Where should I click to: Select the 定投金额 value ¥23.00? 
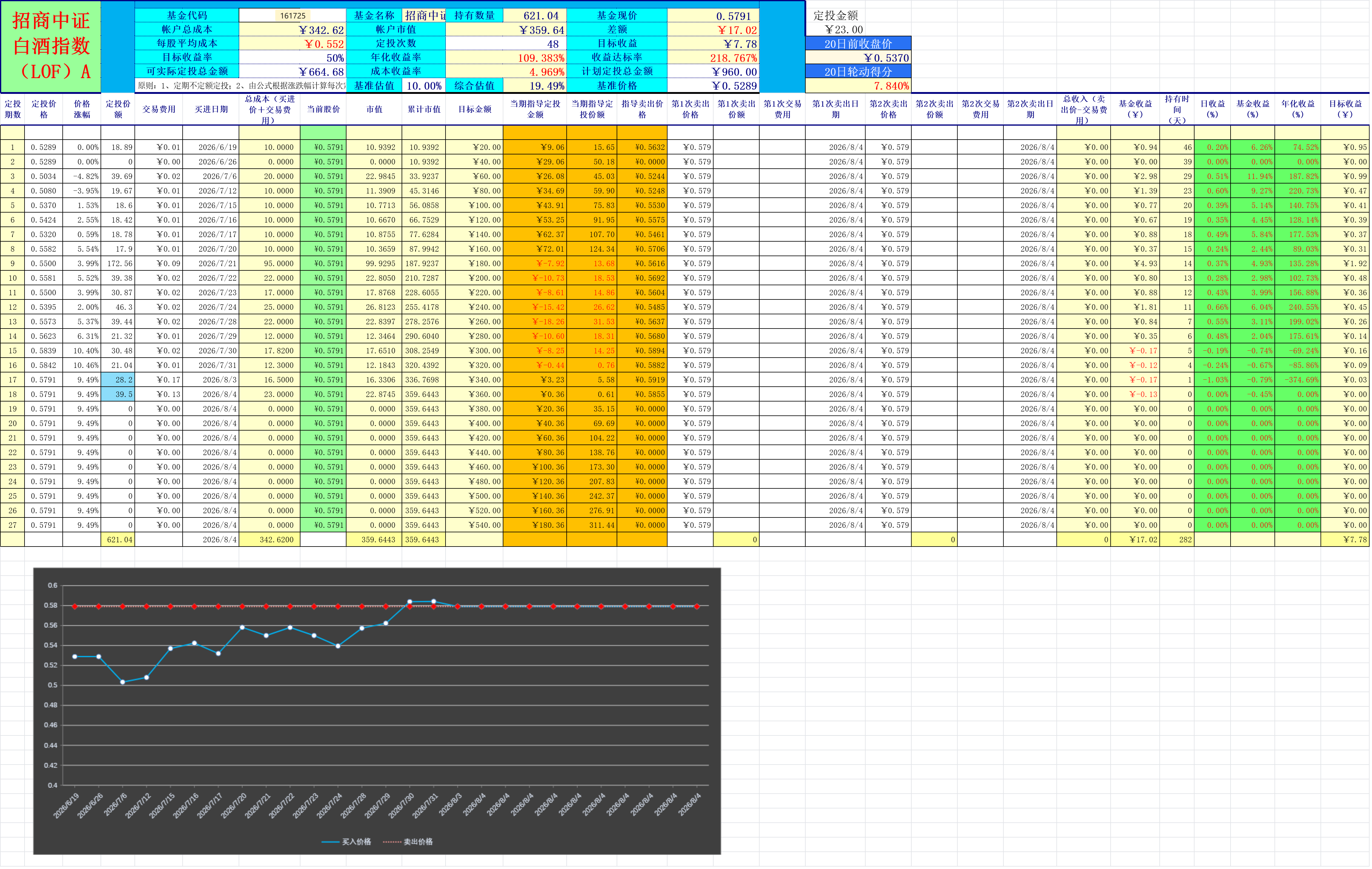[x=844, y=30]
